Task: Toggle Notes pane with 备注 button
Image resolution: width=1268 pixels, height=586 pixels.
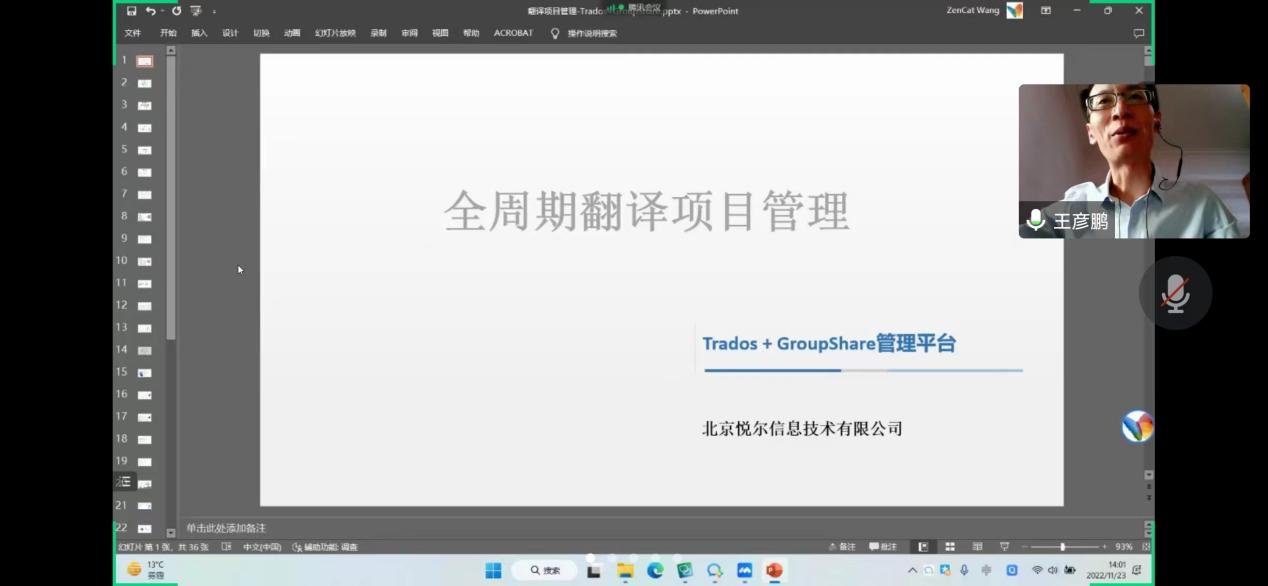Action: tap(842, 547)
